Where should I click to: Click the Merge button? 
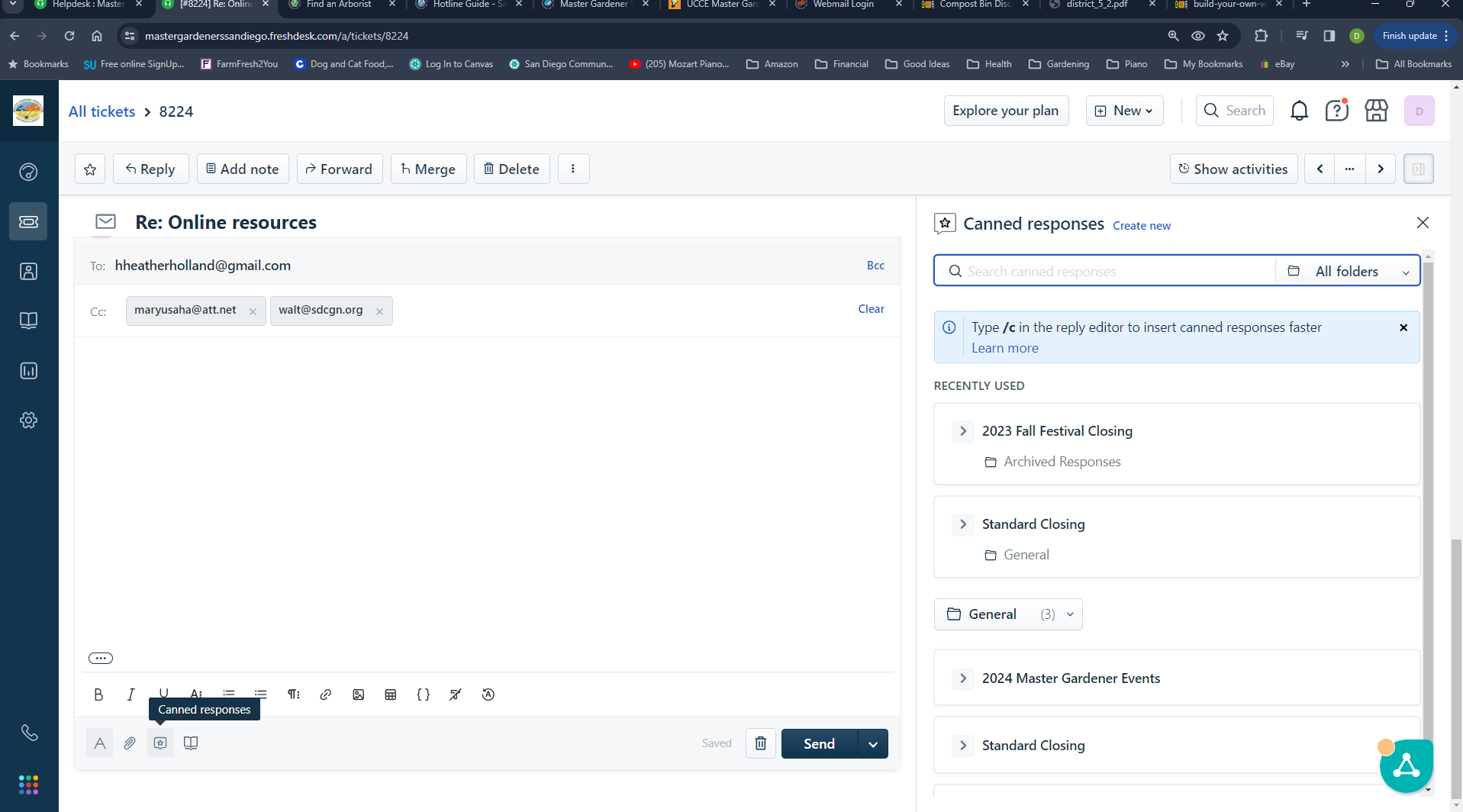point(428,169)
